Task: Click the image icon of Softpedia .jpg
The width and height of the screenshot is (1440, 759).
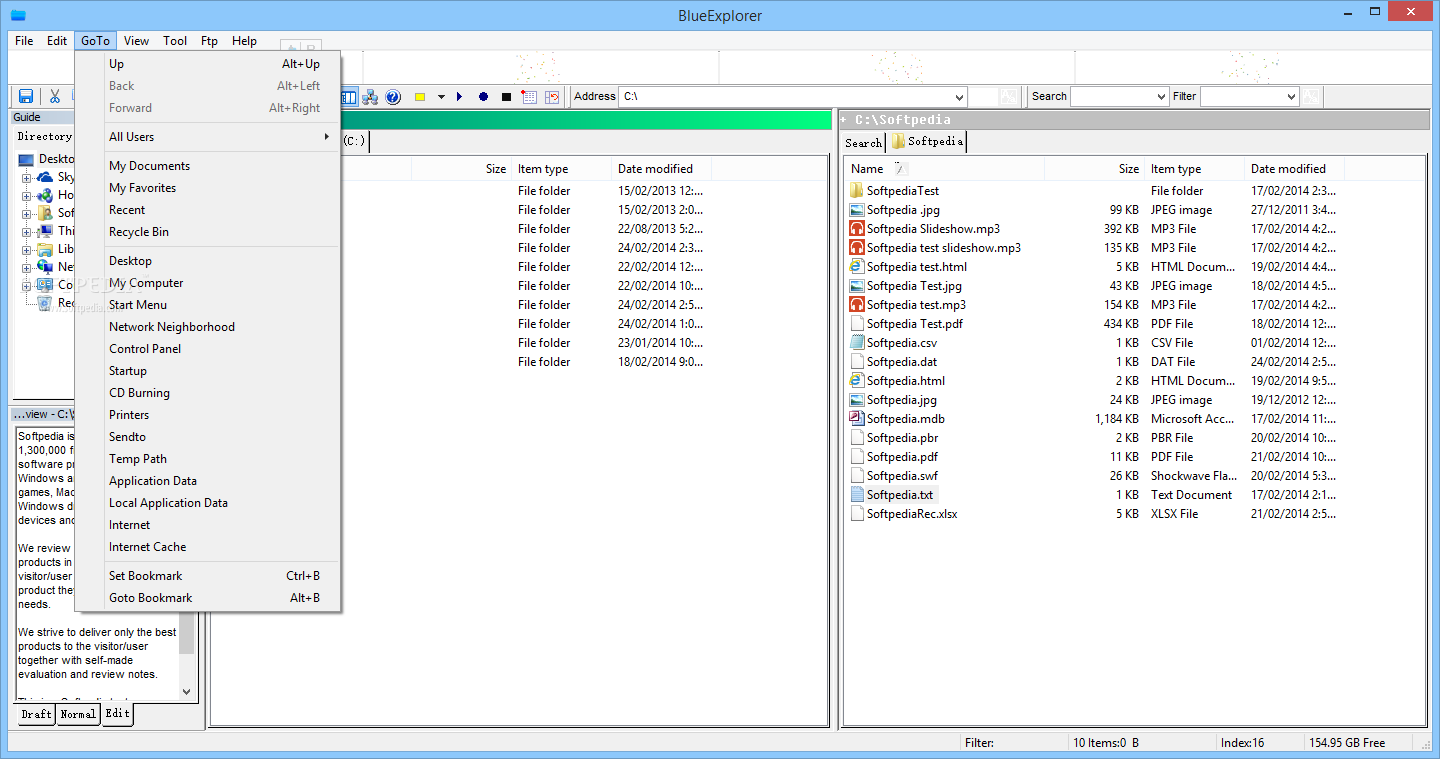Action: [x=856, y=210]
